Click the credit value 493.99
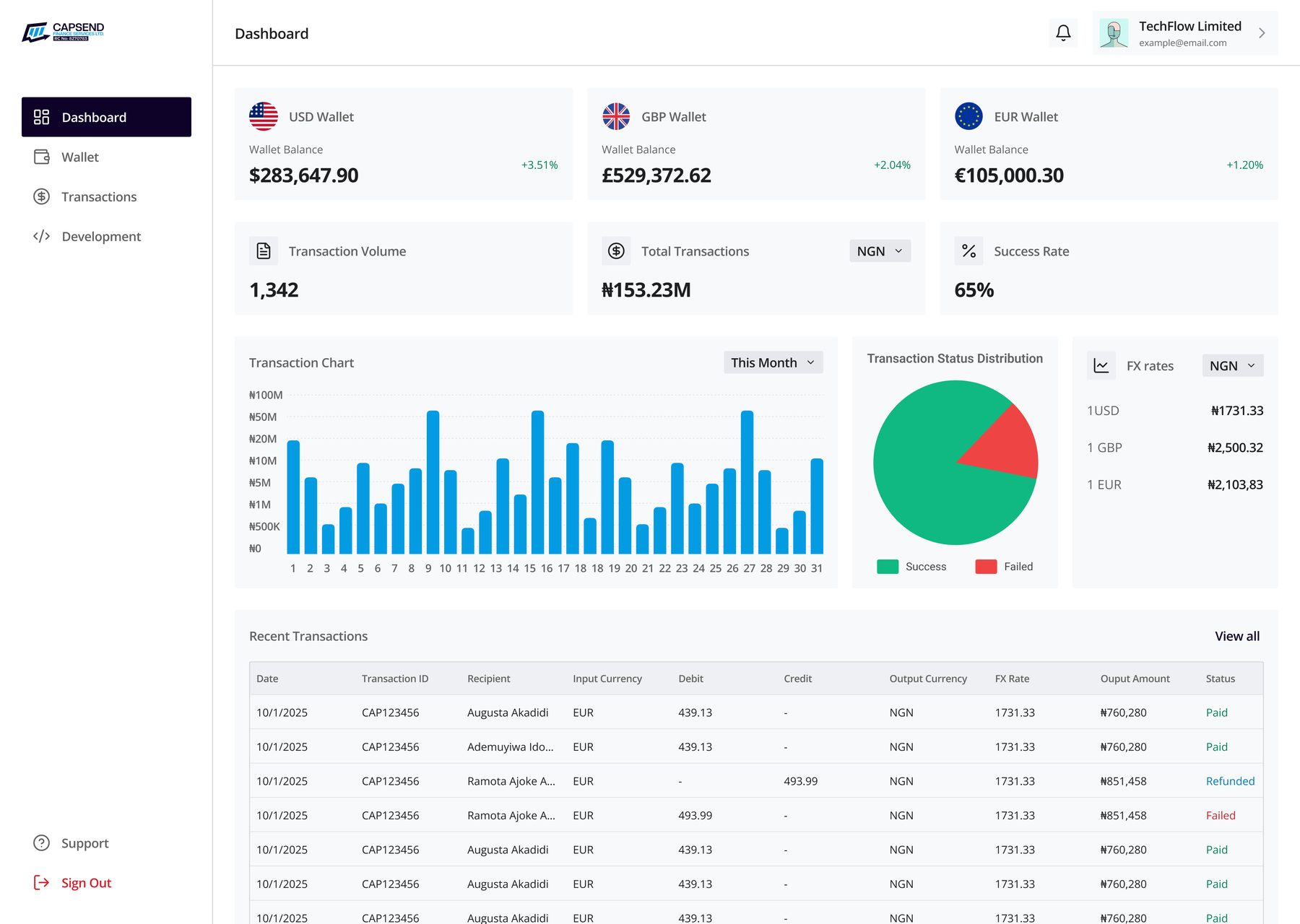 [x=800, y=781]
